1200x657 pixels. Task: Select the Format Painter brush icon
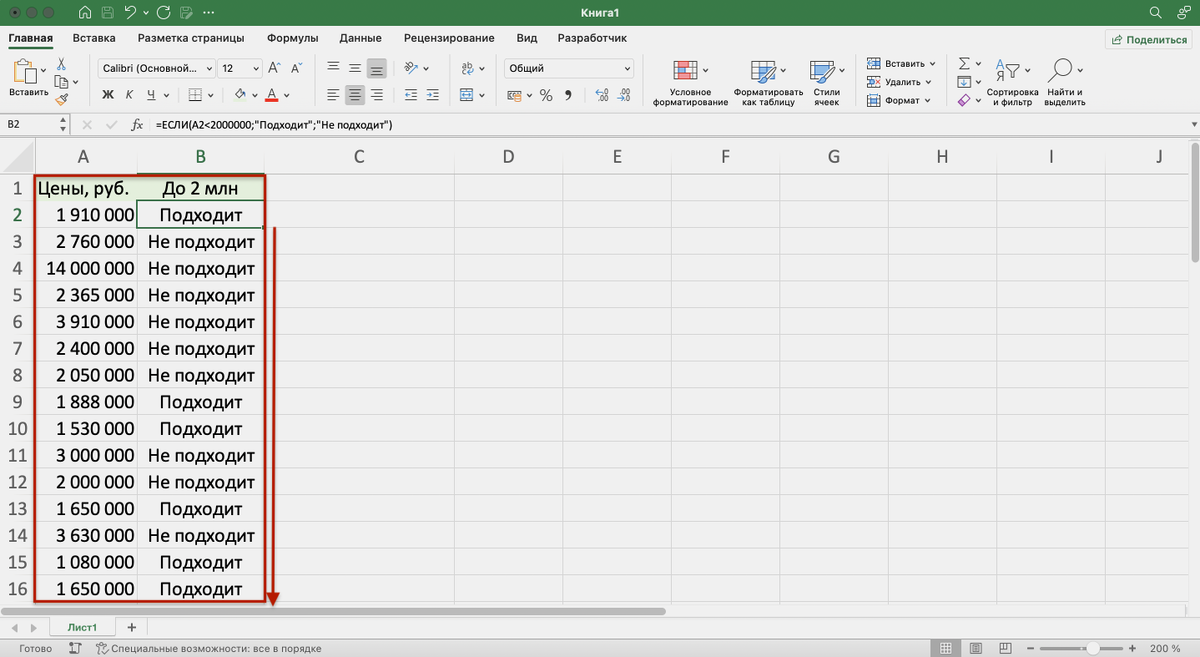pyautogui.click(x=61, y=99)
